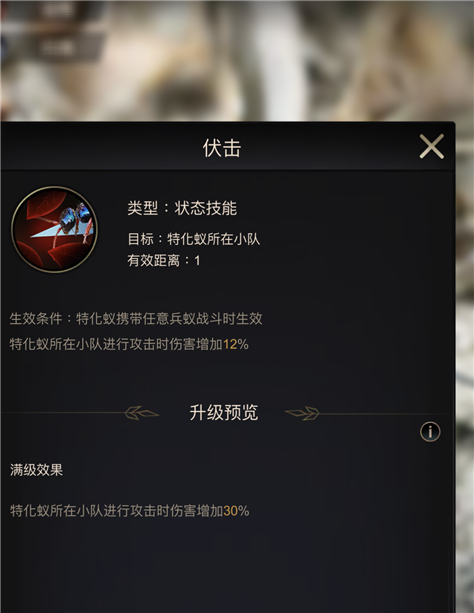Screen dimensions: 474x613
Task: Click the 目标：特化蚁所在小队 text
Action: 194,239
